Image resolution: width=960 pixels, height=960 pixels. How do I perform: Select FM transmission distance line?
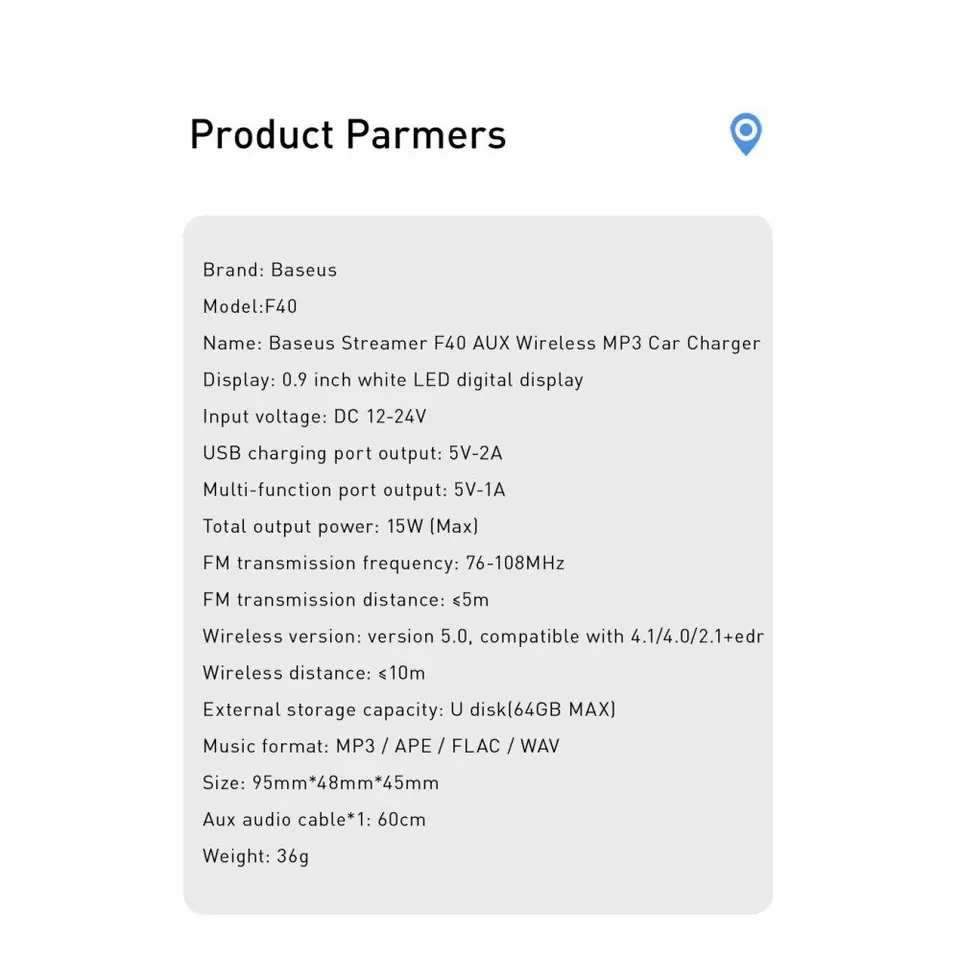tap(346, 600)
